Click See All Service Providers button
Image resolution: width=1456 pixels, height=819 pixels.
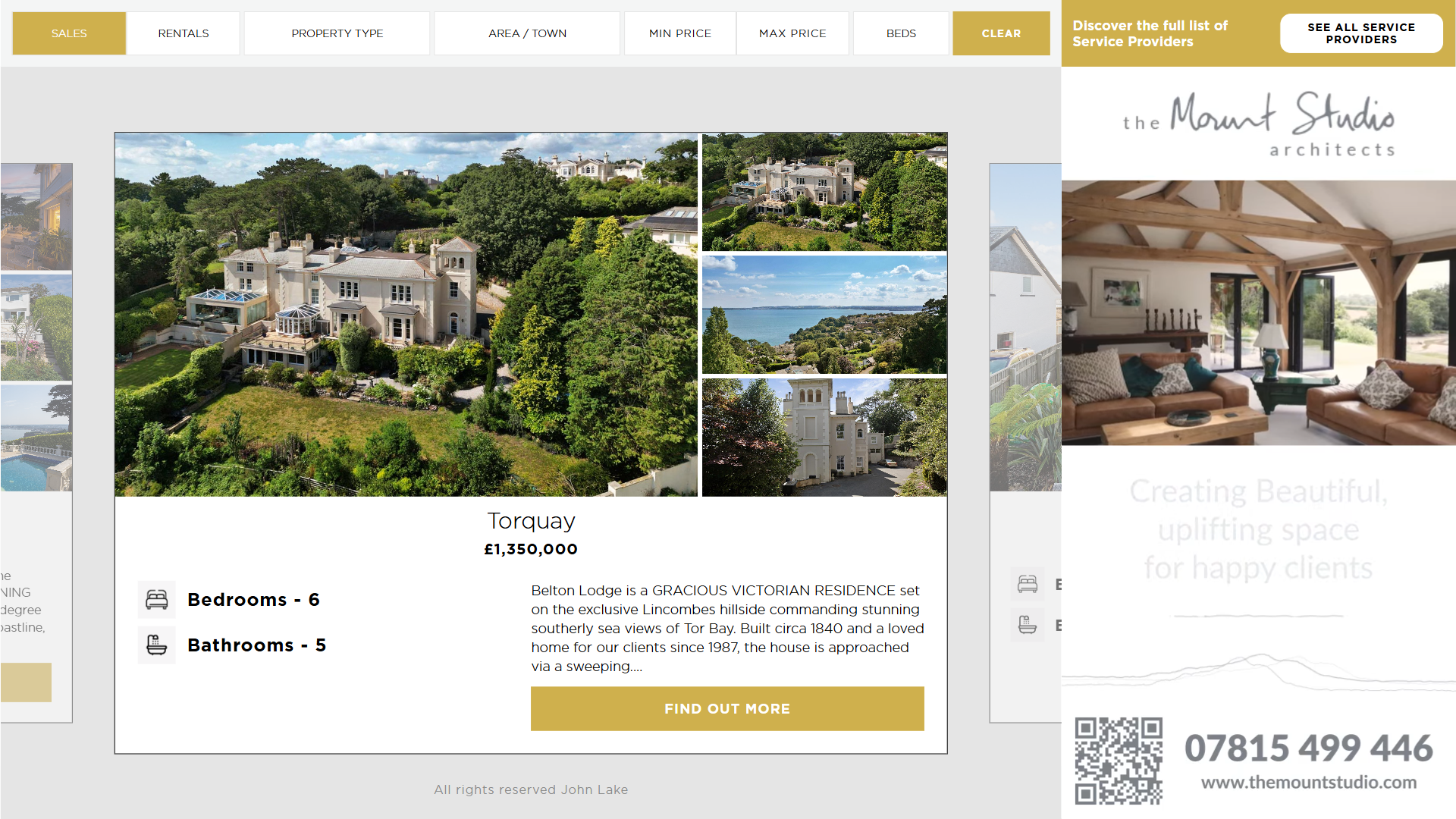click(1361, 33)
